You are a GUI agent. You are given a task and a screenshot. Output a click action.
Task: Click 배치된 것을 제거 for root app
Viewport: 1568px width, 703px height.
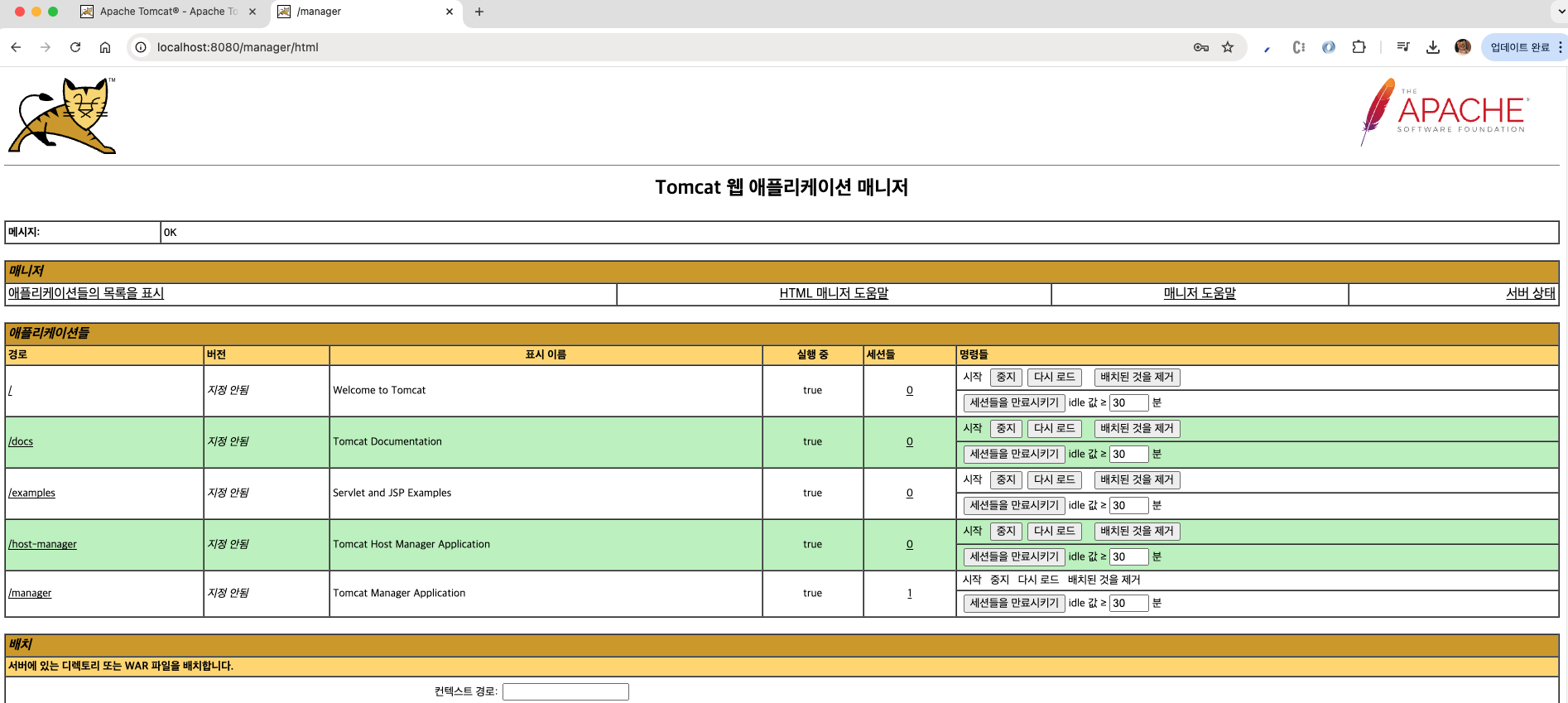point(1137,378)
